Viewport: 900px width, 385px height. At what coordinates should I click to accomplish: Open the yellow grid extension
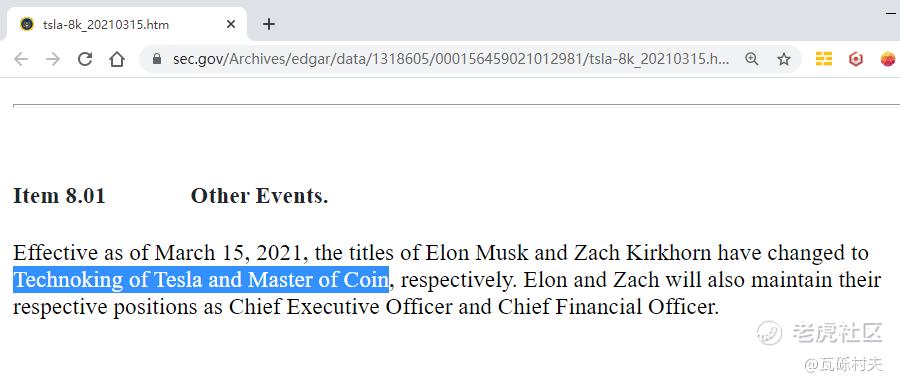tap(824, 59)
